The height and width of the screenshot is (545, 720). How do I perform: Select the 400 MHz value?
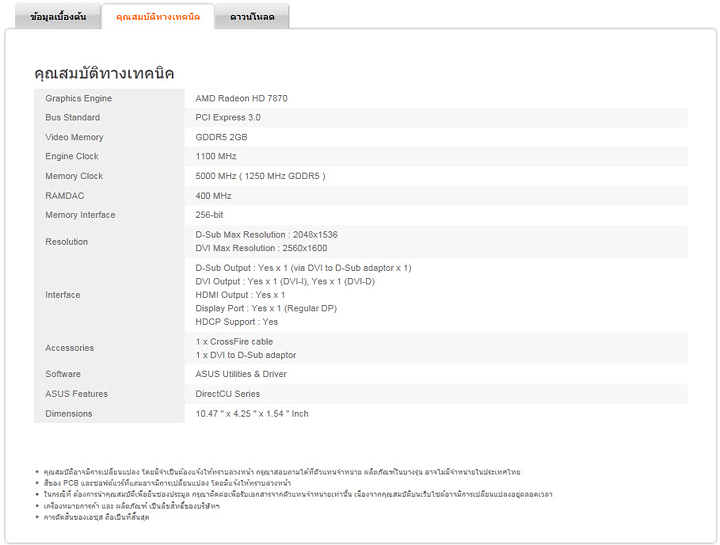(214, 196)
